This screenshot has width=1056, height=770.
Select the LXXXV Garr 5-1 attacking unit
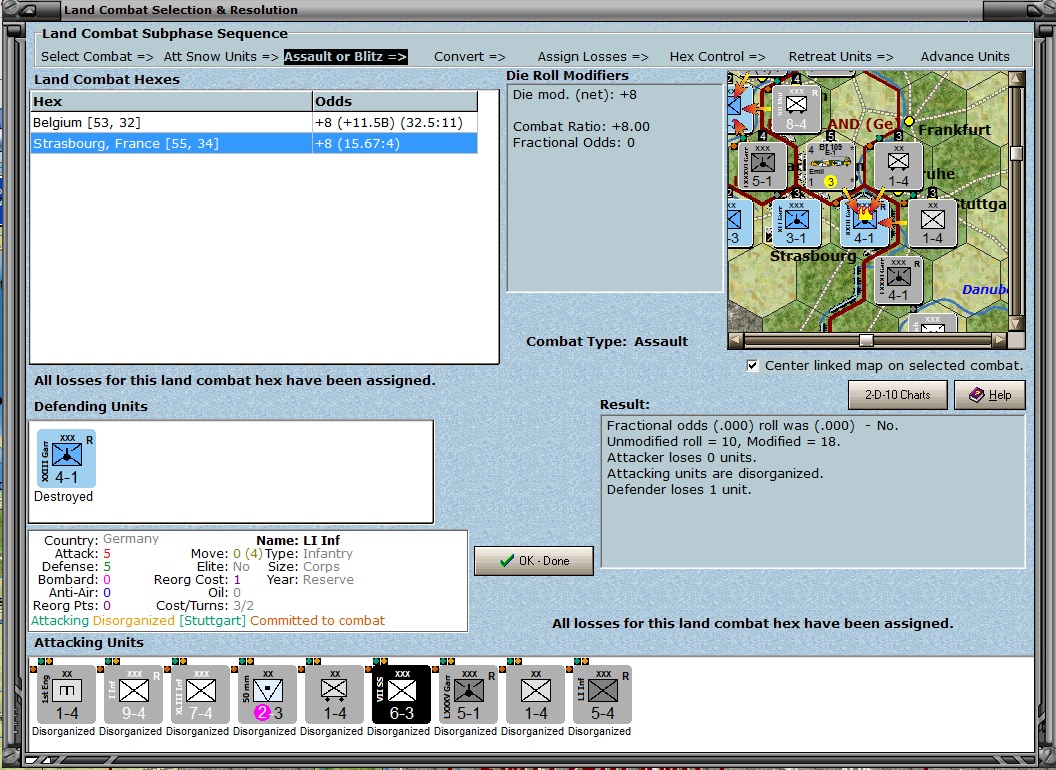pyautogui.click(x=468, y=695)
